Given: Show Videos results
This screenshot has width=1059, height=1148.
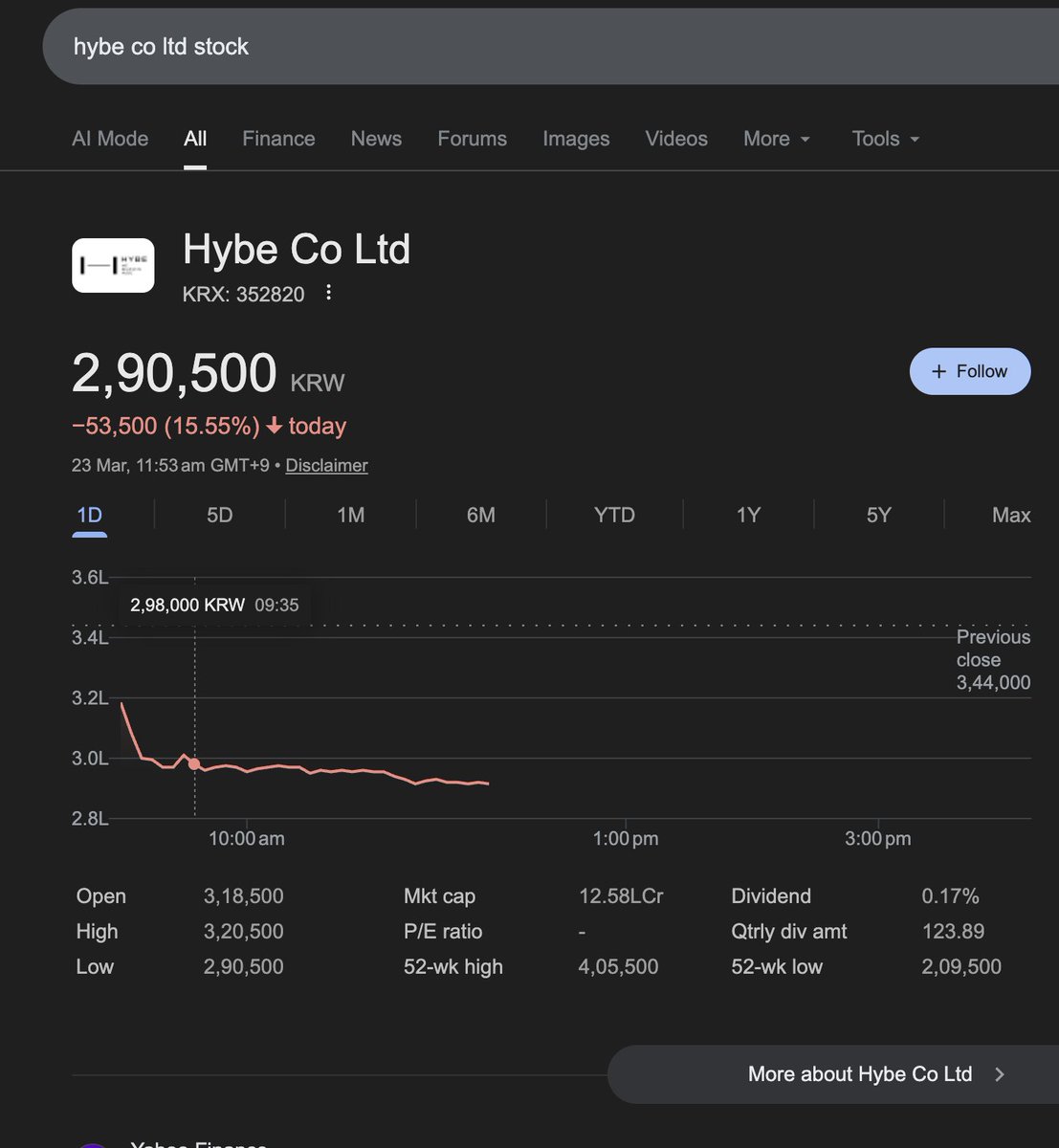Looking at the screenshot, I should pyautogui.click(x=676, y=139).
